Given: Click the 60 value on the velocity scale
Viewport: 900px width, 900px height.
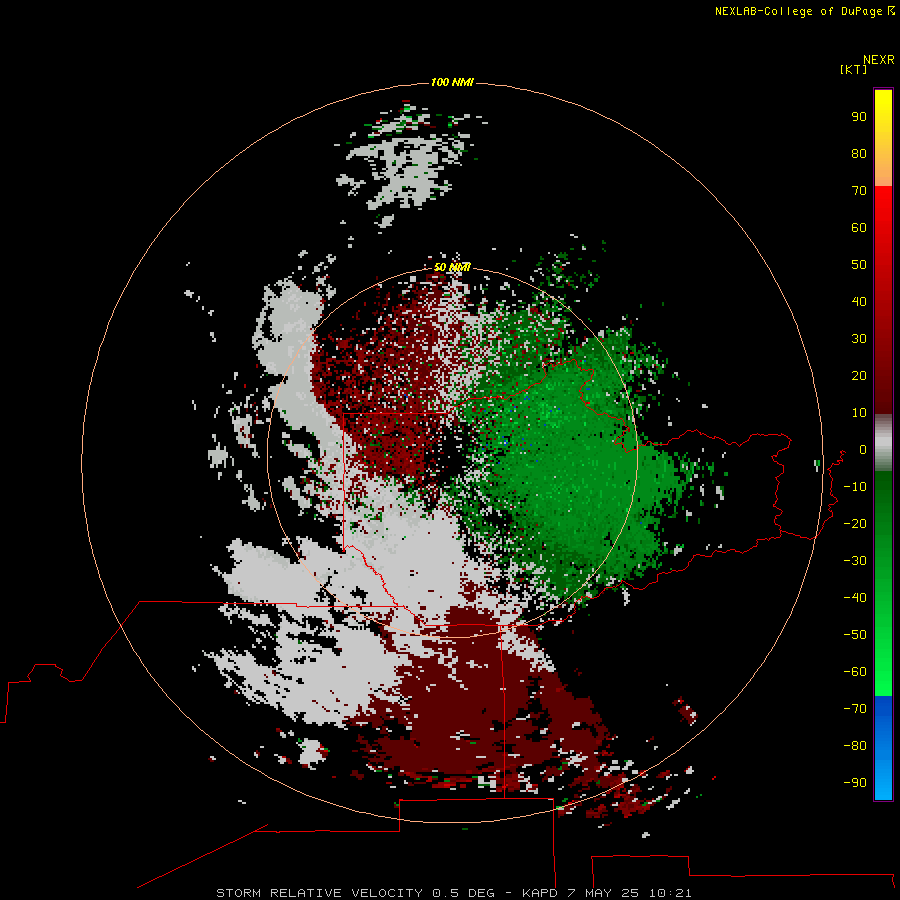Looking at the screenshot, I should pyautogui.click(x=859, y=227).
